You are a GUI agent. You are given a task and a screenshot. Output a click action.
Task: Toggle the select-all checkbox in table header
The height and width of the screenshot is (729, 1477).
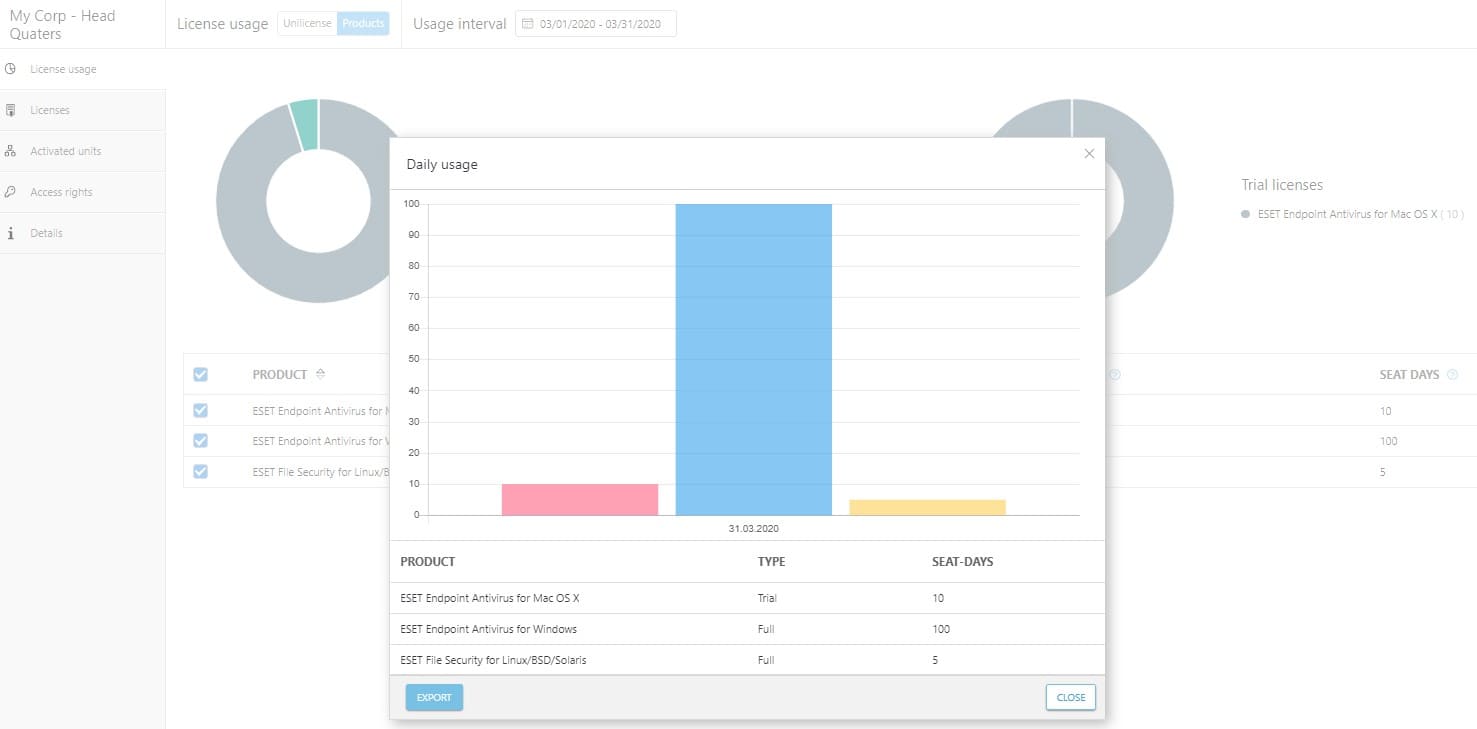click(200, 374)
